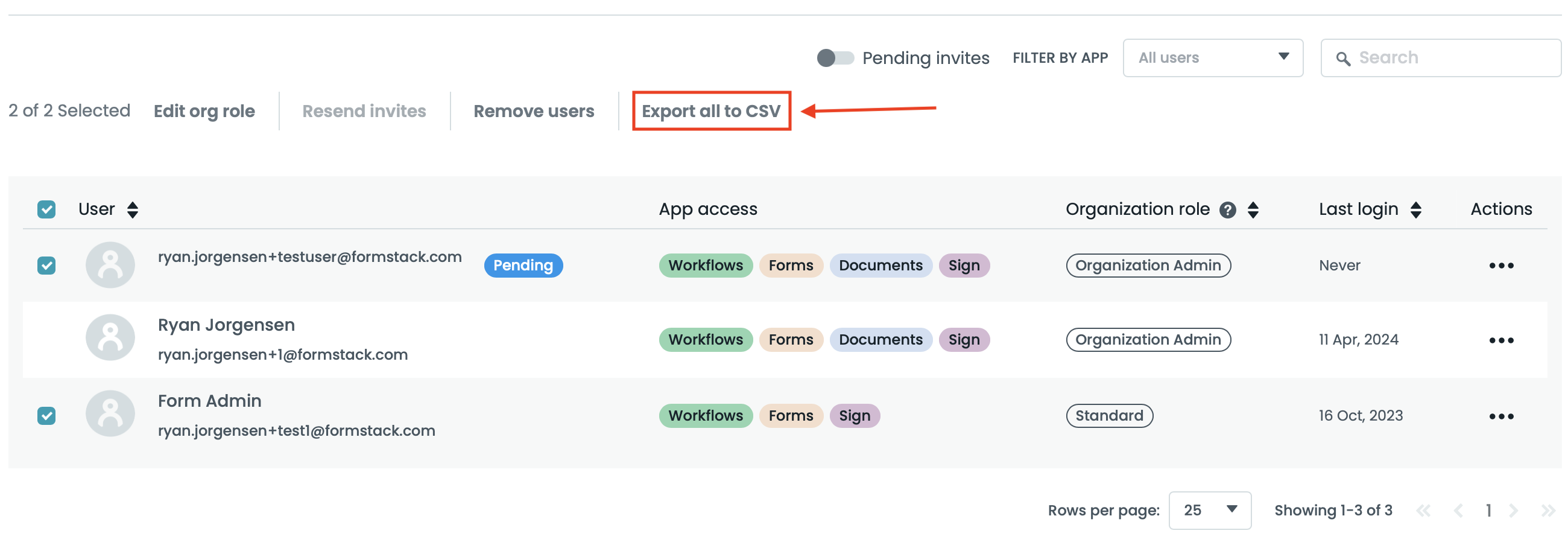Toggle the Pending invites switch
1568x545 pixels.
point(835,58)
